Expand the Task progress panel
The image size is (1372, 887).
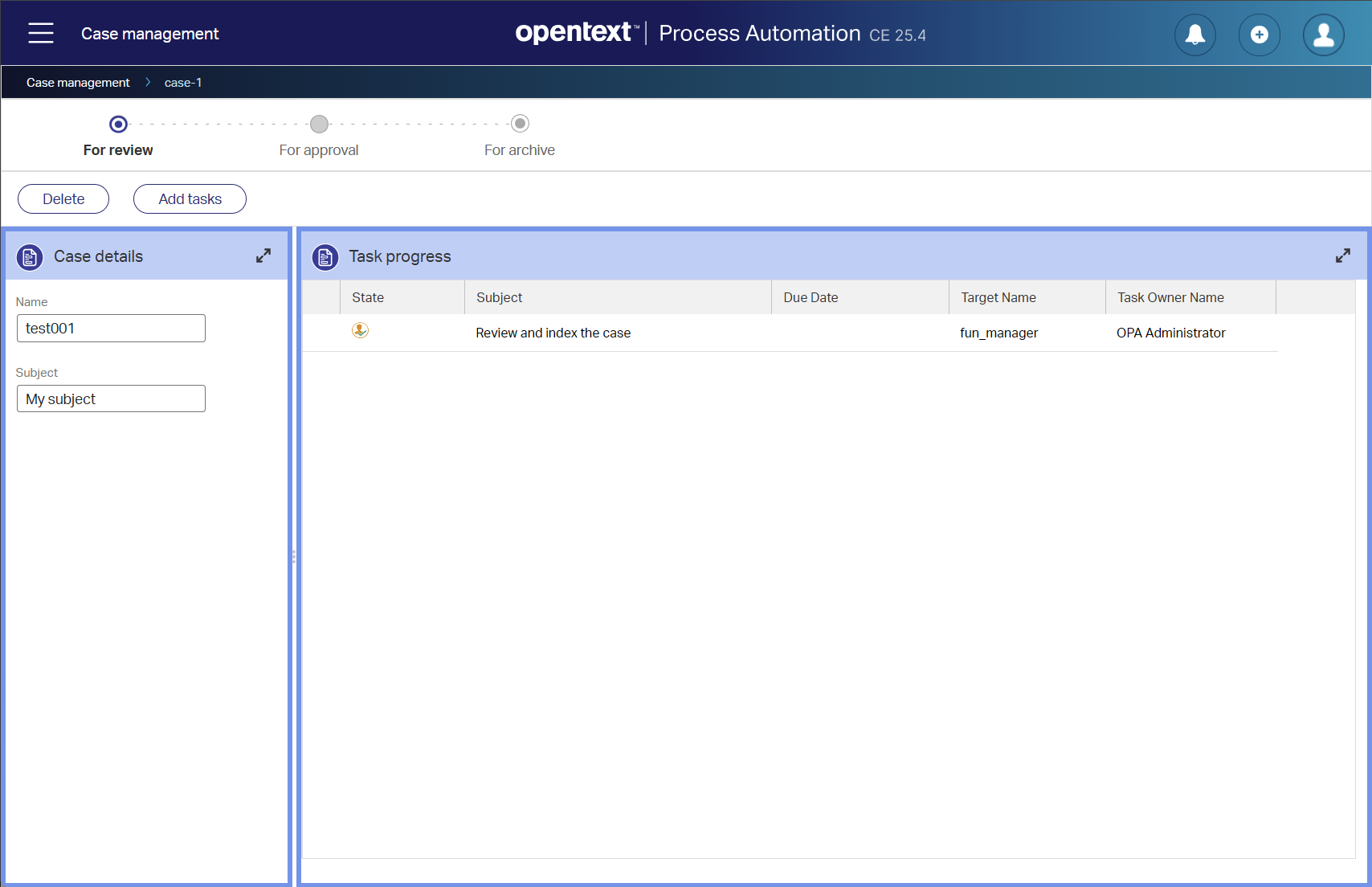(1342, 256)
